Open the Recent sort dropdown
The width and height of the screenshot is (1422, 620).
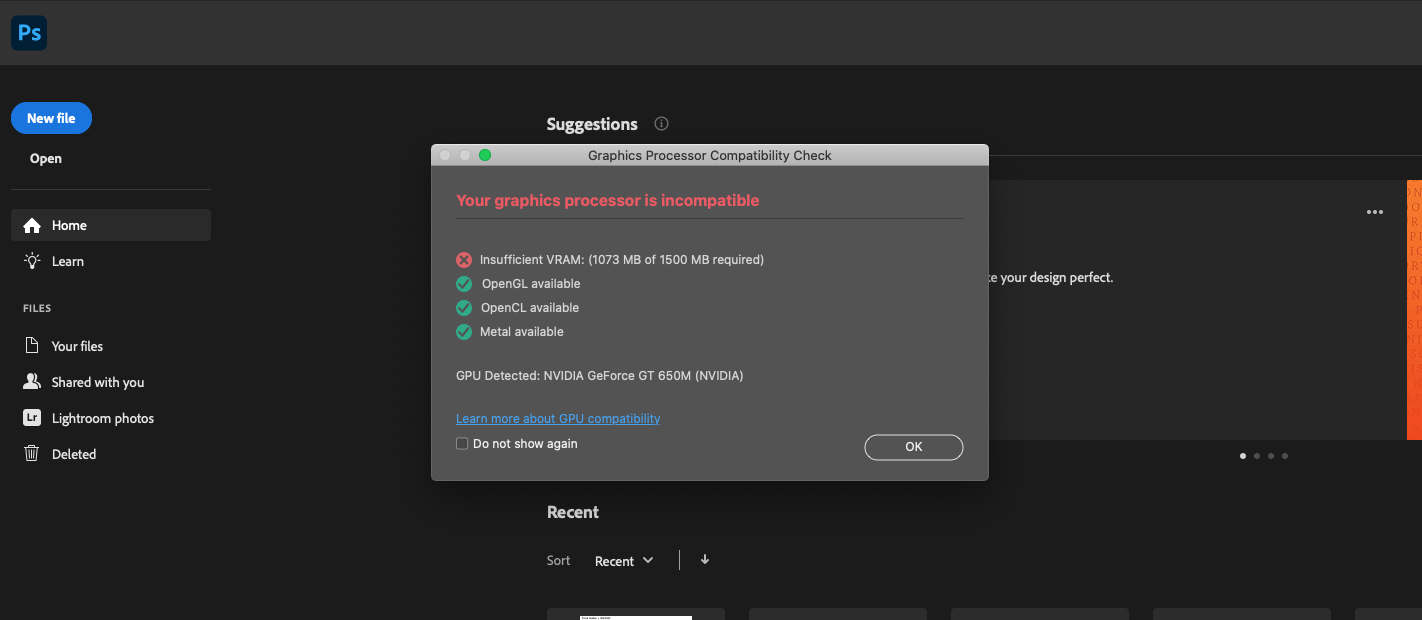click(x=624, y=561)
